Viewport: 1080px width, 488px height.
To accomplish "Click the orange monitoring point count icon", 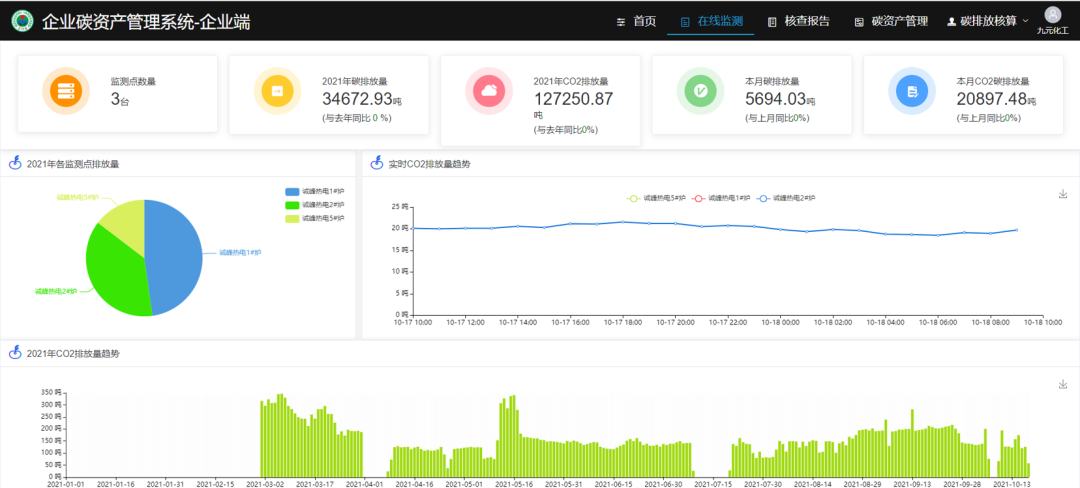I will (66, 92).
